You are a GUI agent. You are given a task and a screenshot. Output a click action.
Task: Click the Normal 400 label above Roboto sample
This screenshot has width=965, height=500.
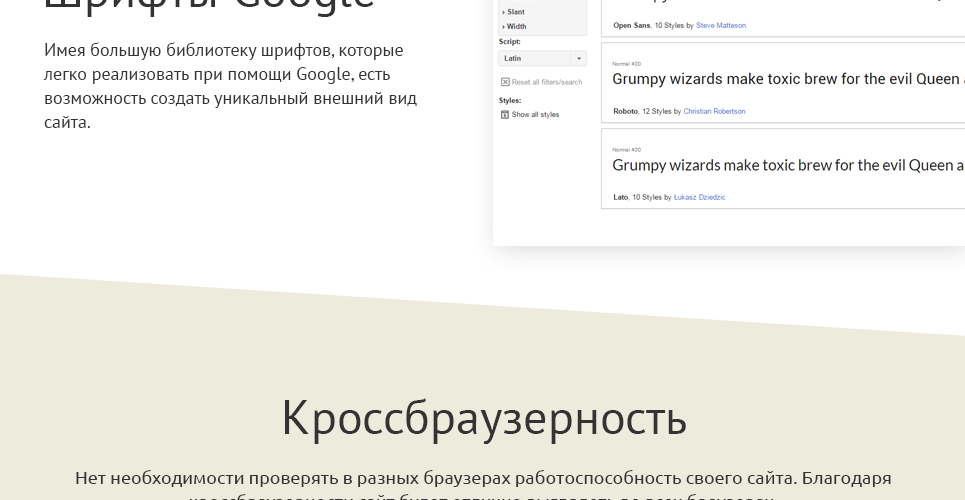(627, 64)
